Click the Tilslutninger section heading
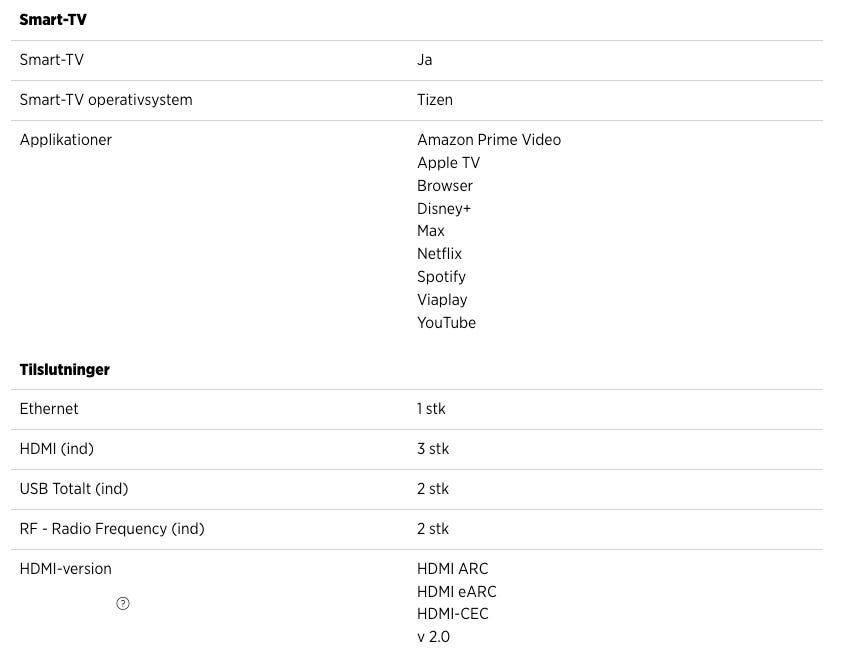 click(65, 370)
